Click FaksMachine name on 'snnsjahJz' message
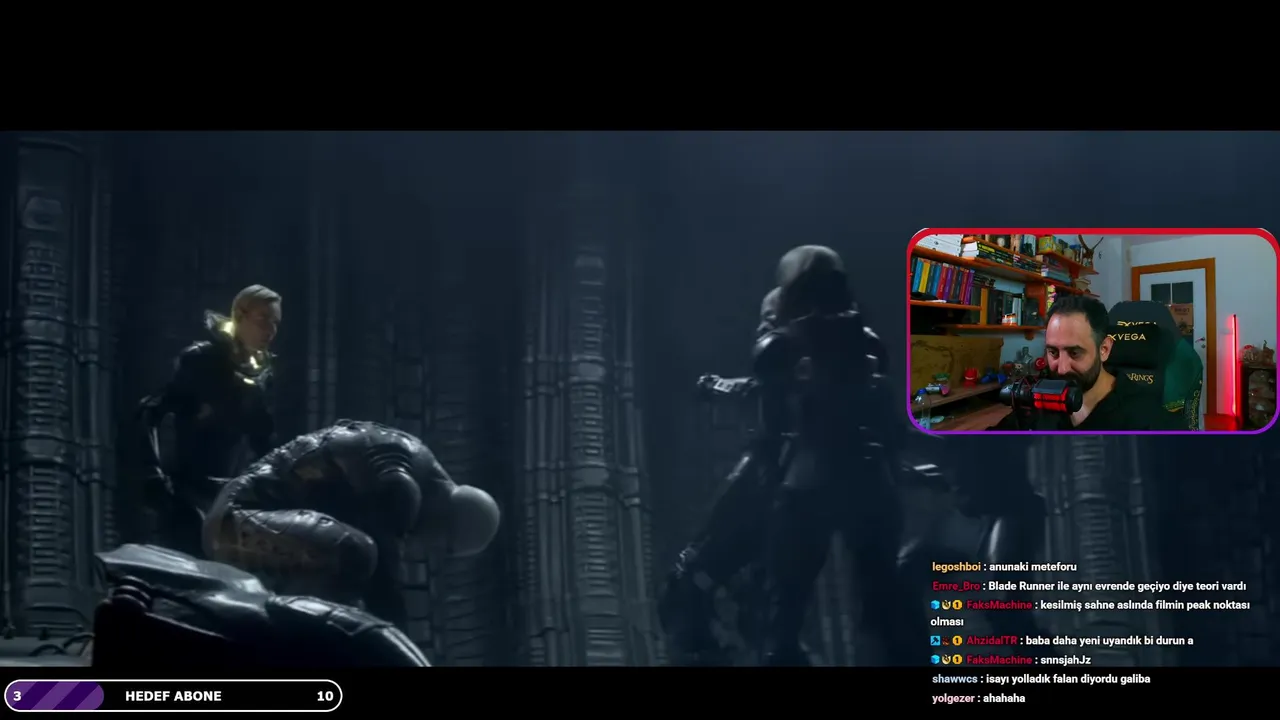Screen dimensions: 1280x720 click(x=999, y=660)
